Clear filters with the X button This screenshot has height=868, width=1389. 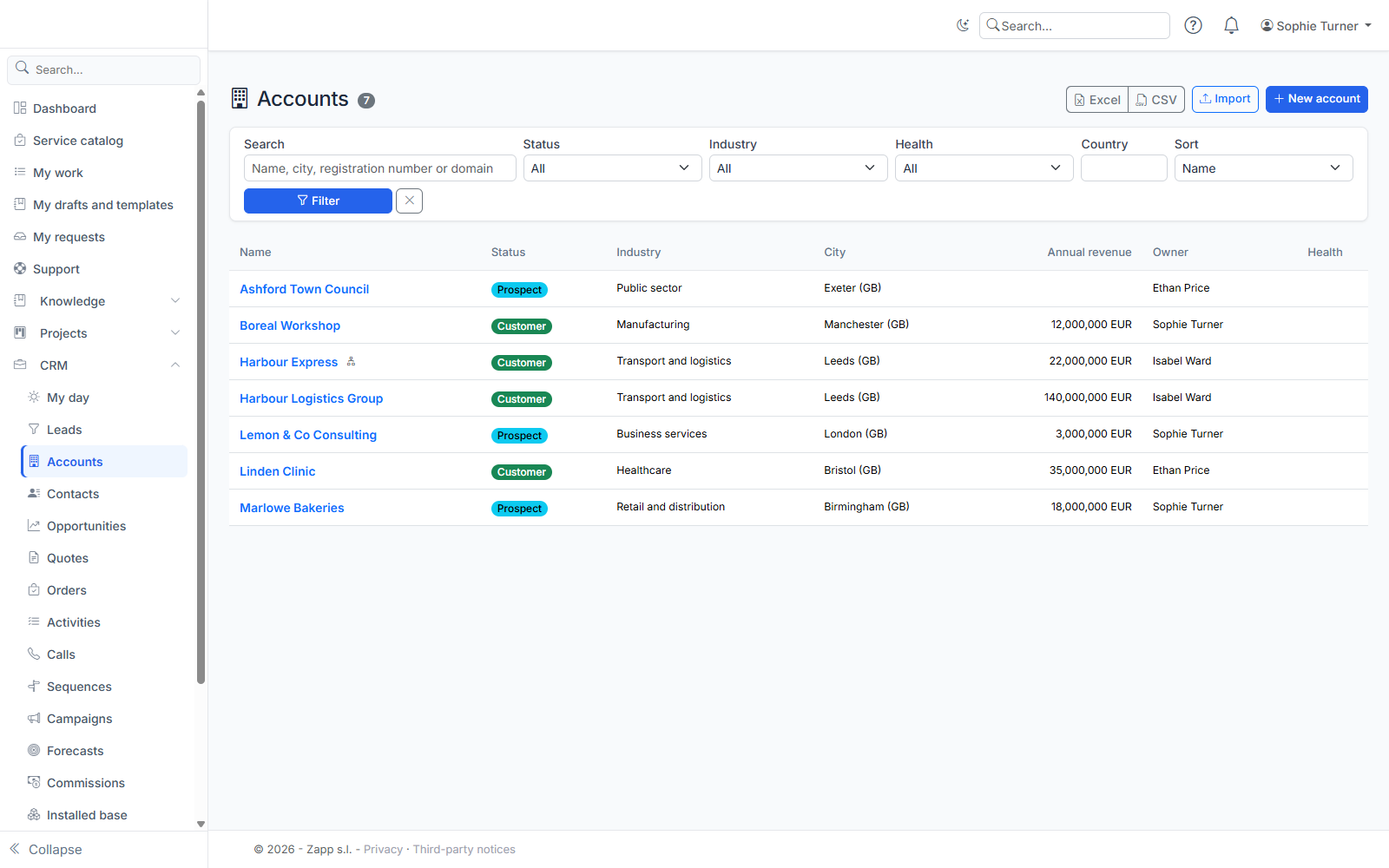click(409, 201)
